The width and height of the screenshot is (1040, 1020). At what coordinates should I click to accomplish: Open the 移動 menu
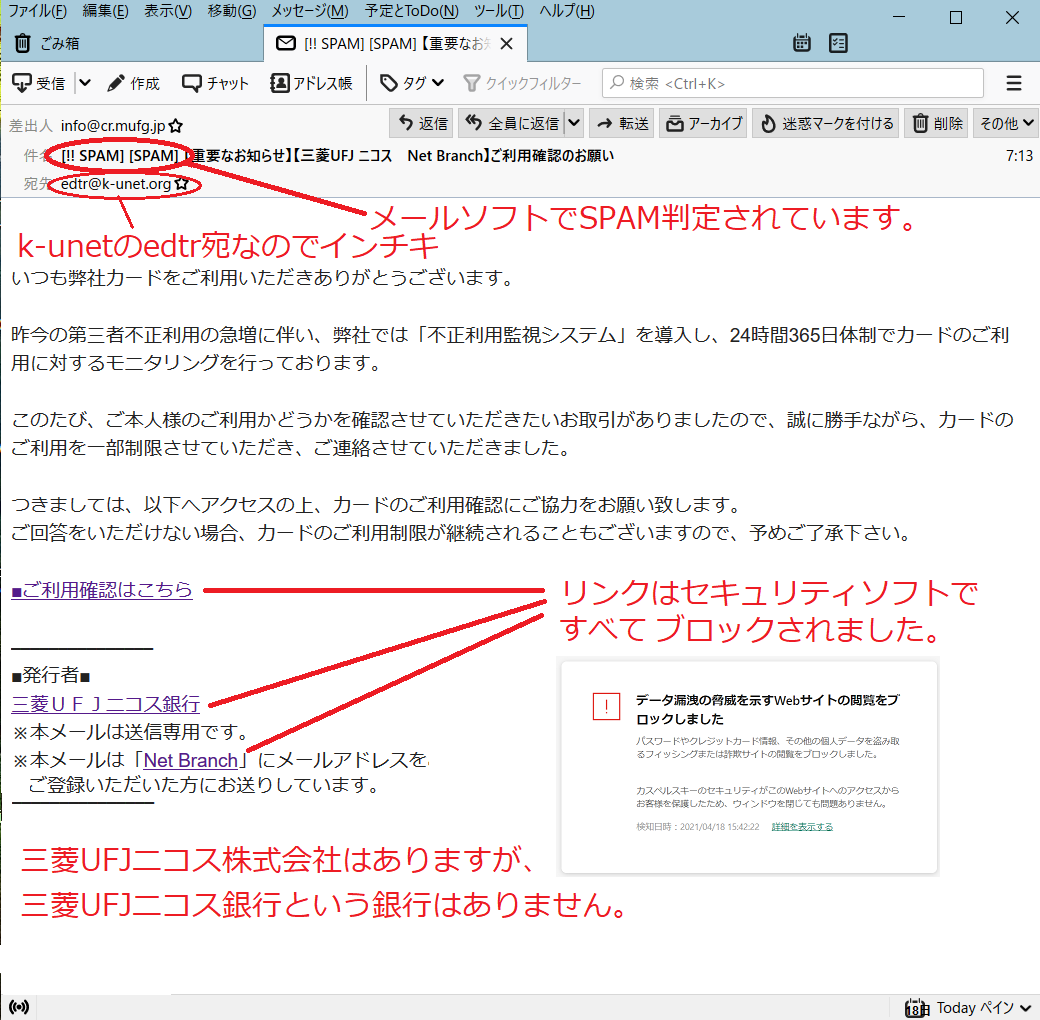(231, 11)
